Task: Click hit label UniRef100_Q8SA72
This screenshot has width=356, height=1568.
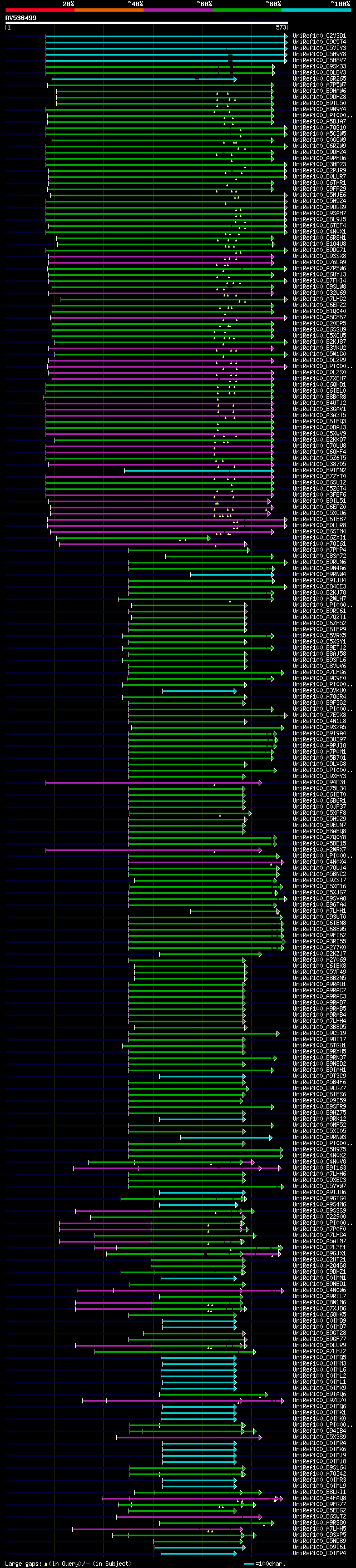Action: click(319, 556)
